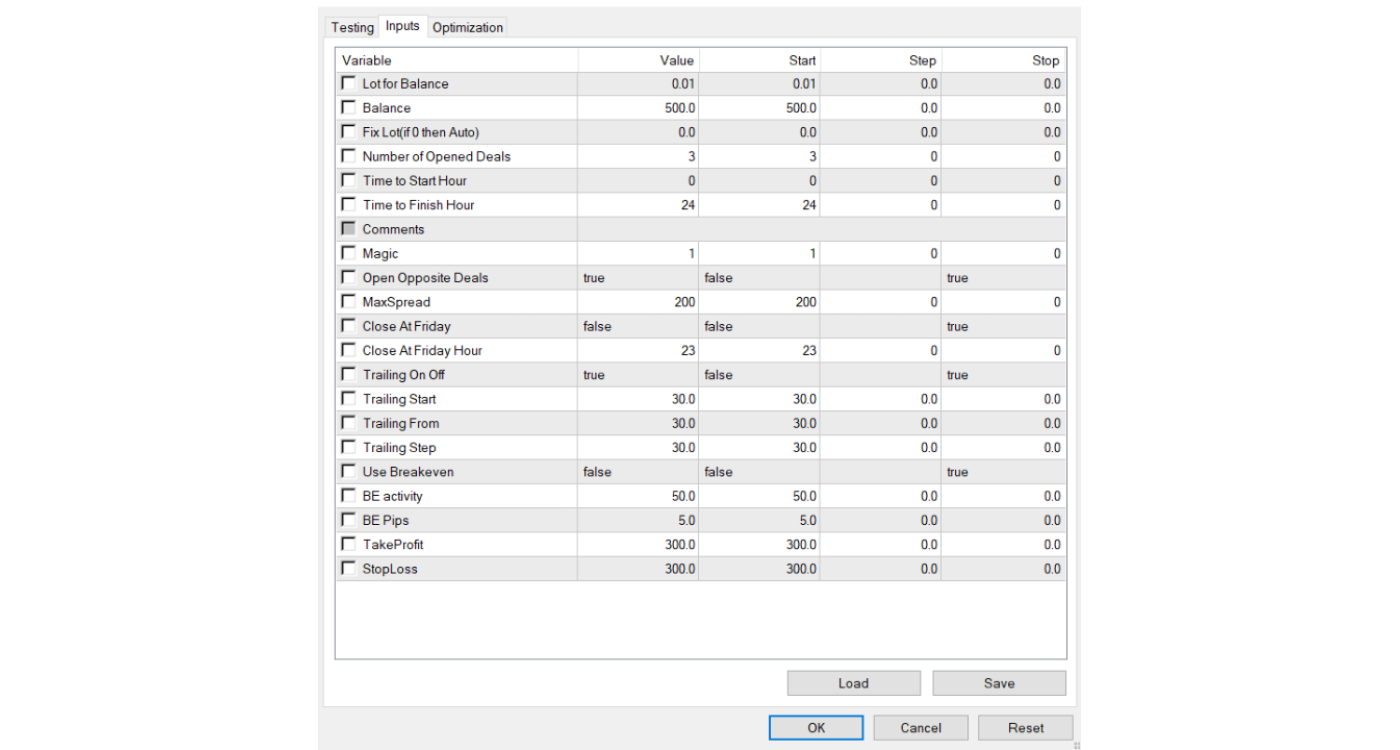Select the Use Breakeven checkbox
Viewport: 1400px width, 750px height.
click(348, 472)
